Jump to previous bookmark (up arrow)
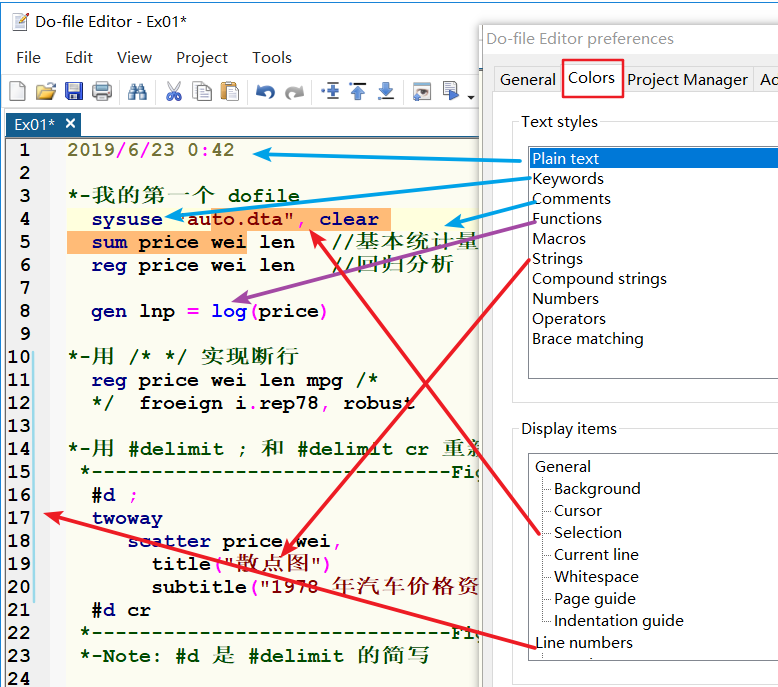 pos(358,91)
